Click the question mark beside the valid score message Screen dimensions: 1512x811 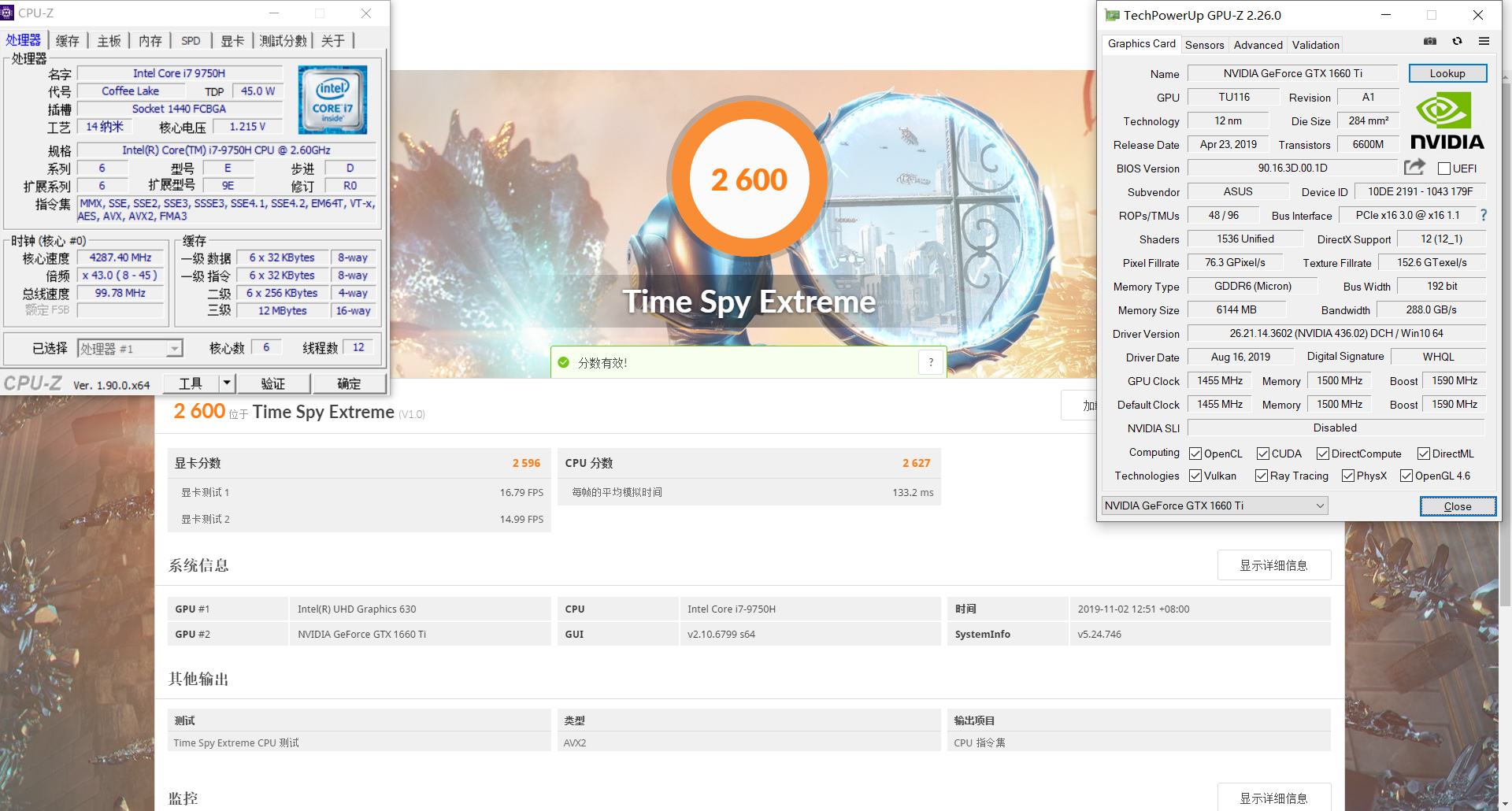point(931,362)
